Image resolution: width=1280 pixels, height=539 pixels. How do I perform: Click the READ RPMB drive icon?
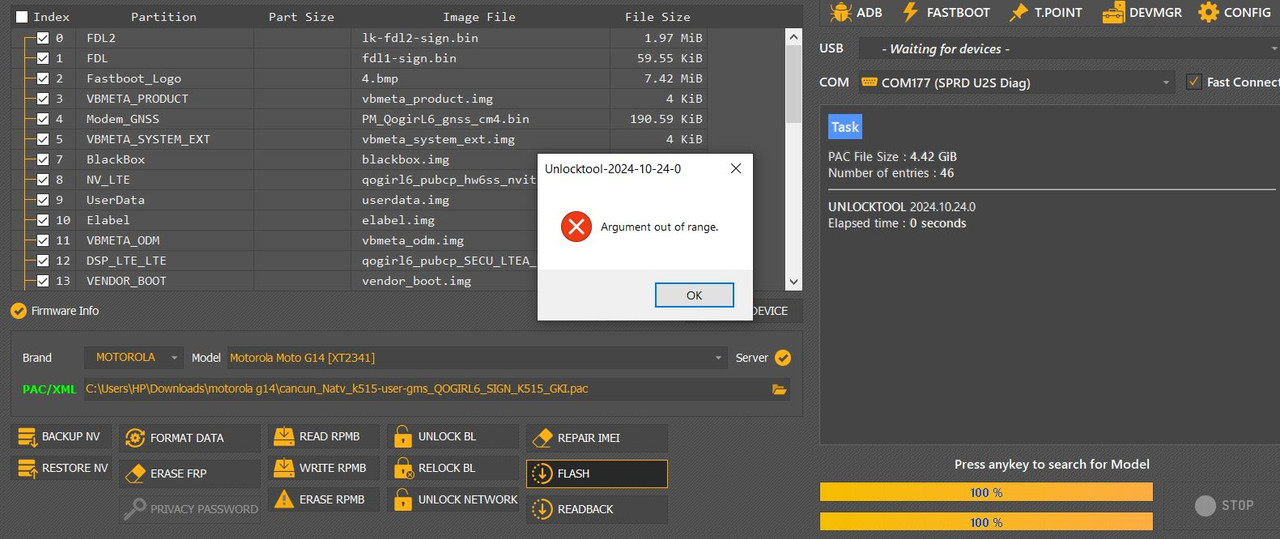click(284, 437)
